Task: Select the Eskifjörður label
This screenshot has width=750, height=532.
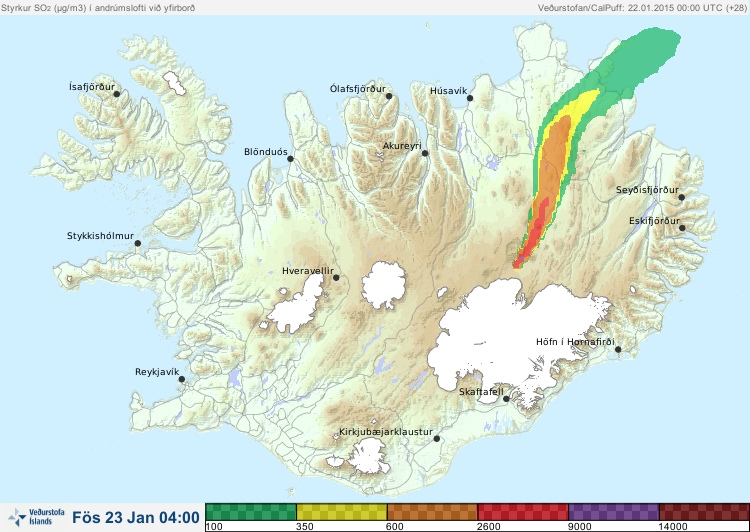Action: click(x=654, y=221)
